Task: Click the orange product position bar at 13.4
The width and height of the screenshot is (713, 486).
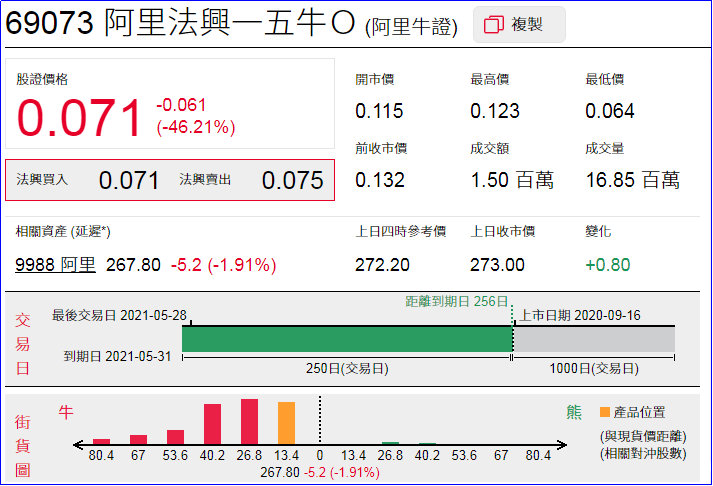Action: (286, 423)
